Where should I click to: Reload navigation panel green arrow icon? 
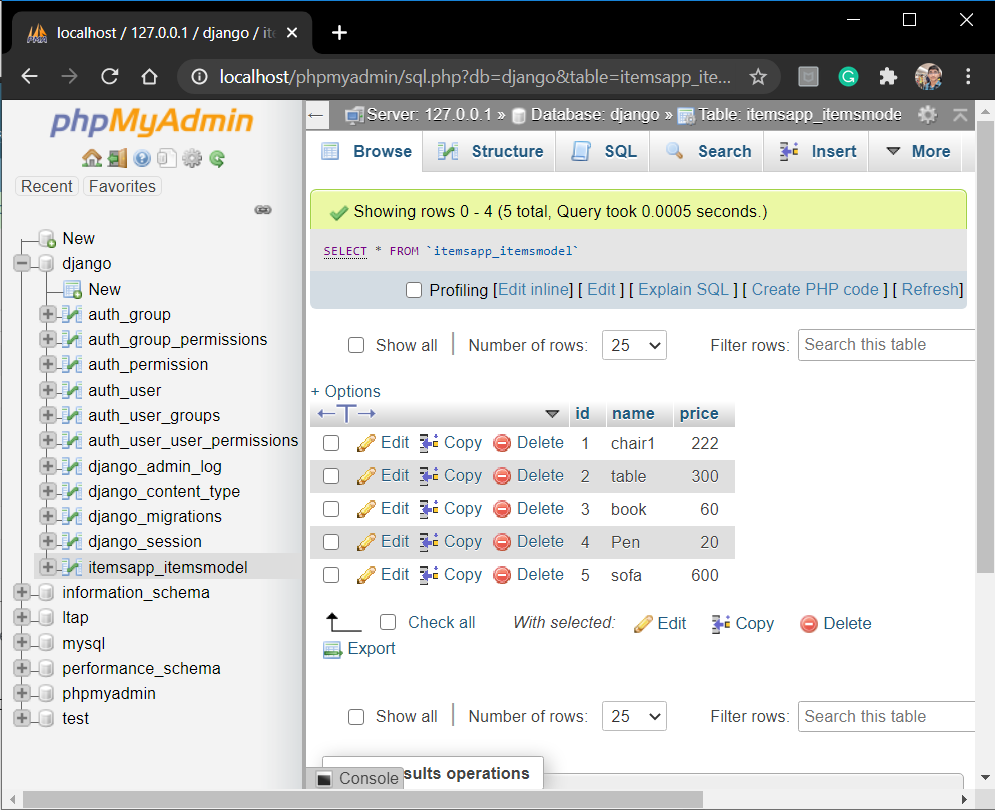click(217, 158)
